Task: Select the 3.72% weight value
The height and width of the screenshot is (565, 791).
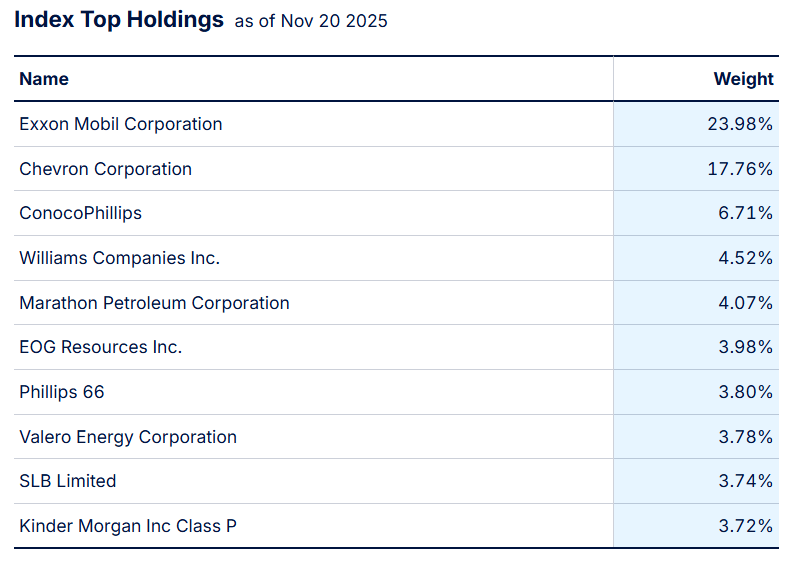Action: pos(744,526)
